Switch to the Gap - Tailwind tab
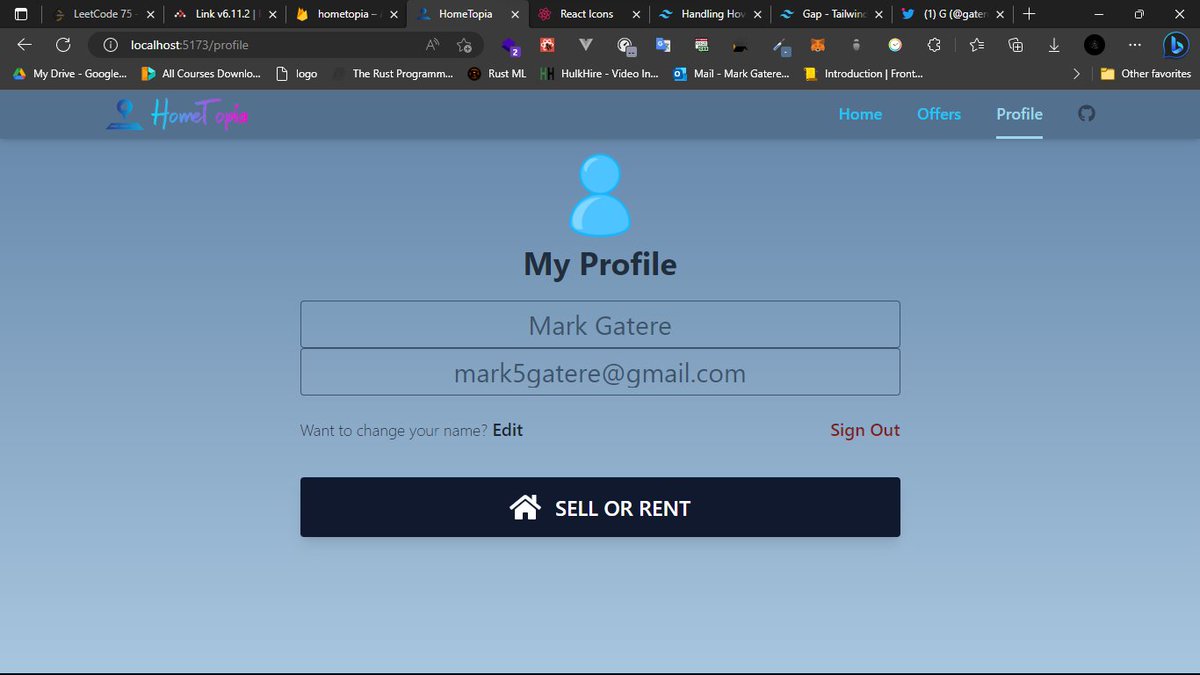This screenshot has height=675, width=1200. point(833,14)
